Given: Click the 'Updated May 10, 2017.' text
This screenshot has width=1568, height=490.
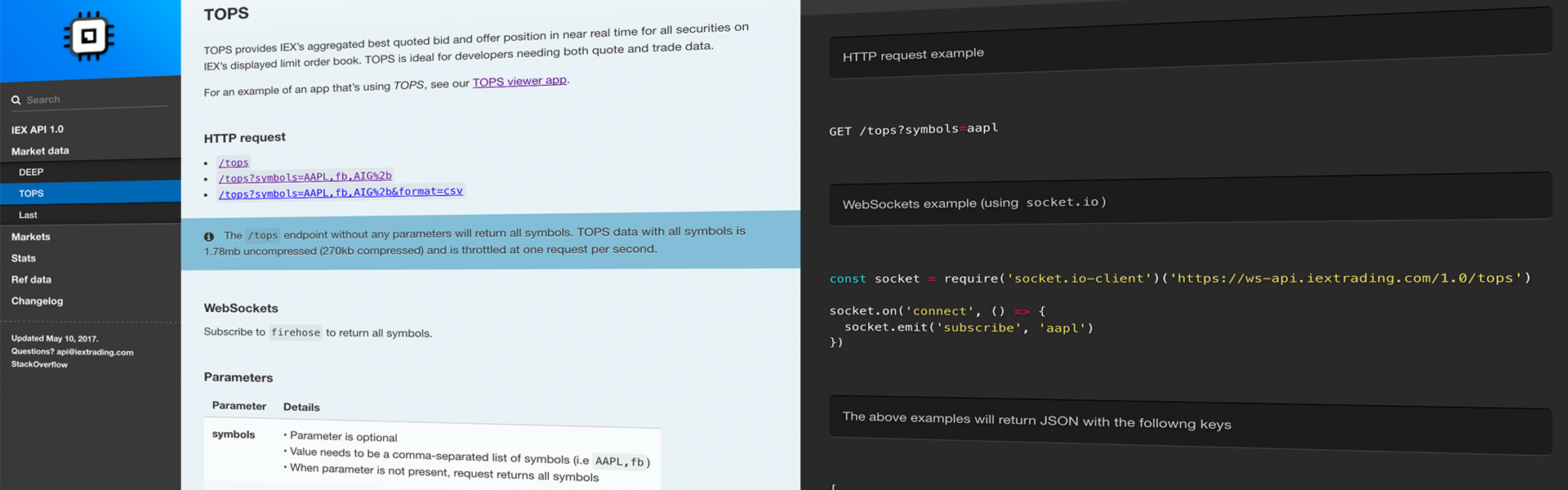Looking at the screenshot, I should (x=55, y=338).
